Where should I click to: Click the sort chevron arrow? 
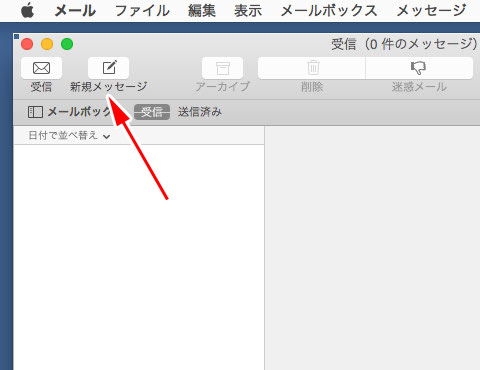(107, 136)
